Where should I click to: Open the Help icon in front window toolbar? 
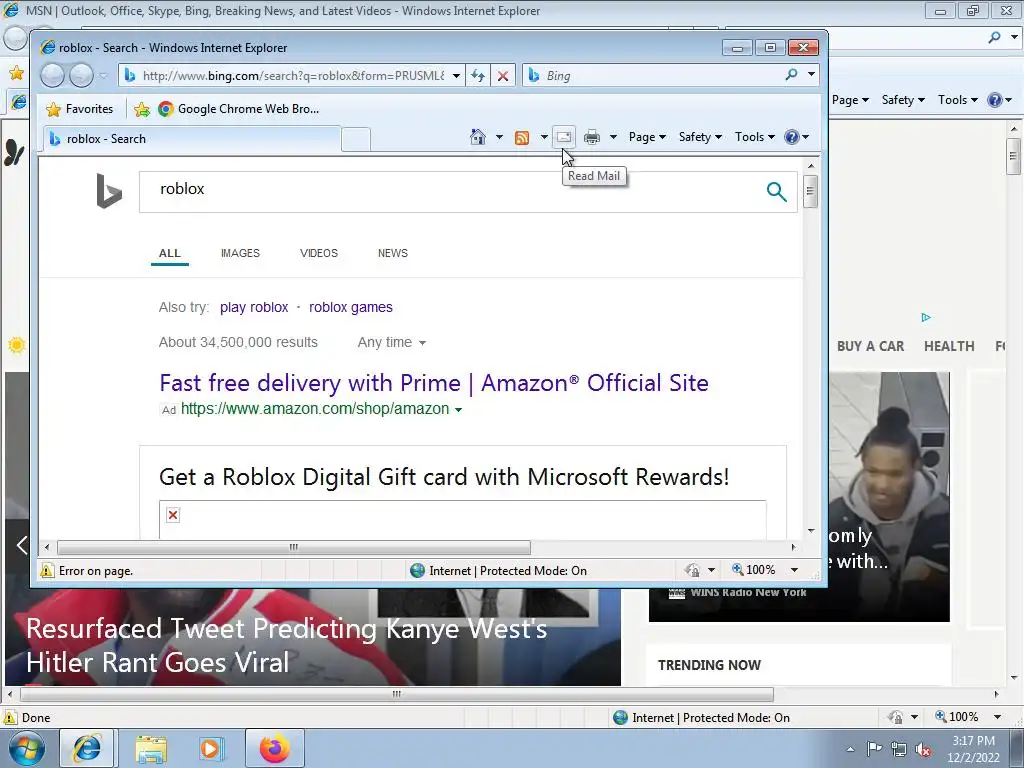792,137
